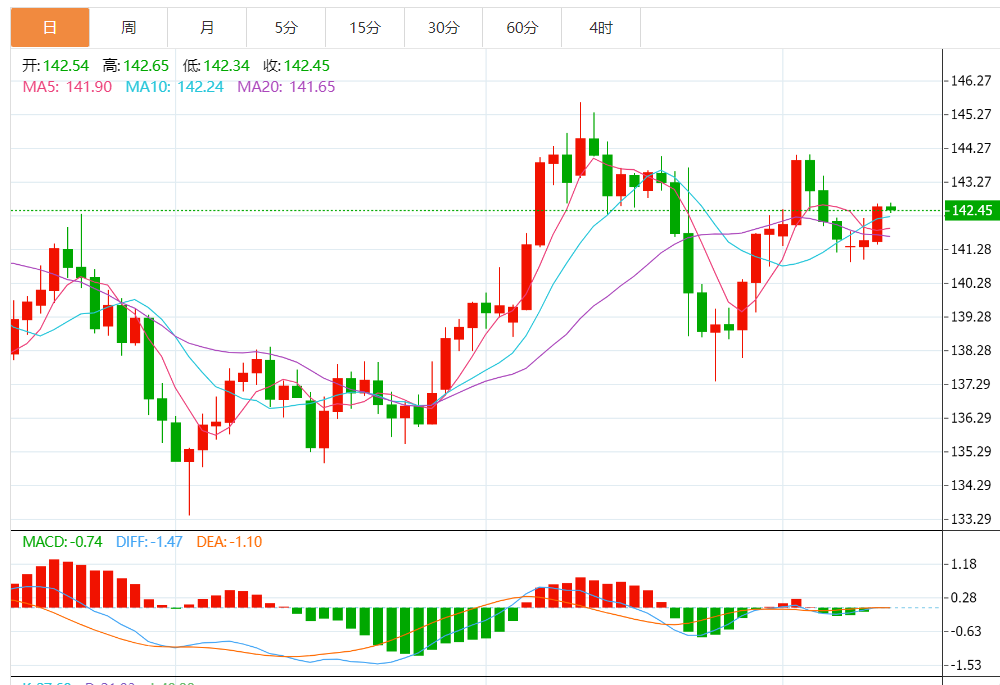Click the 开: 142.54 open price
The width and height of the screenshot is (1000, 685).
pos(55,66)
